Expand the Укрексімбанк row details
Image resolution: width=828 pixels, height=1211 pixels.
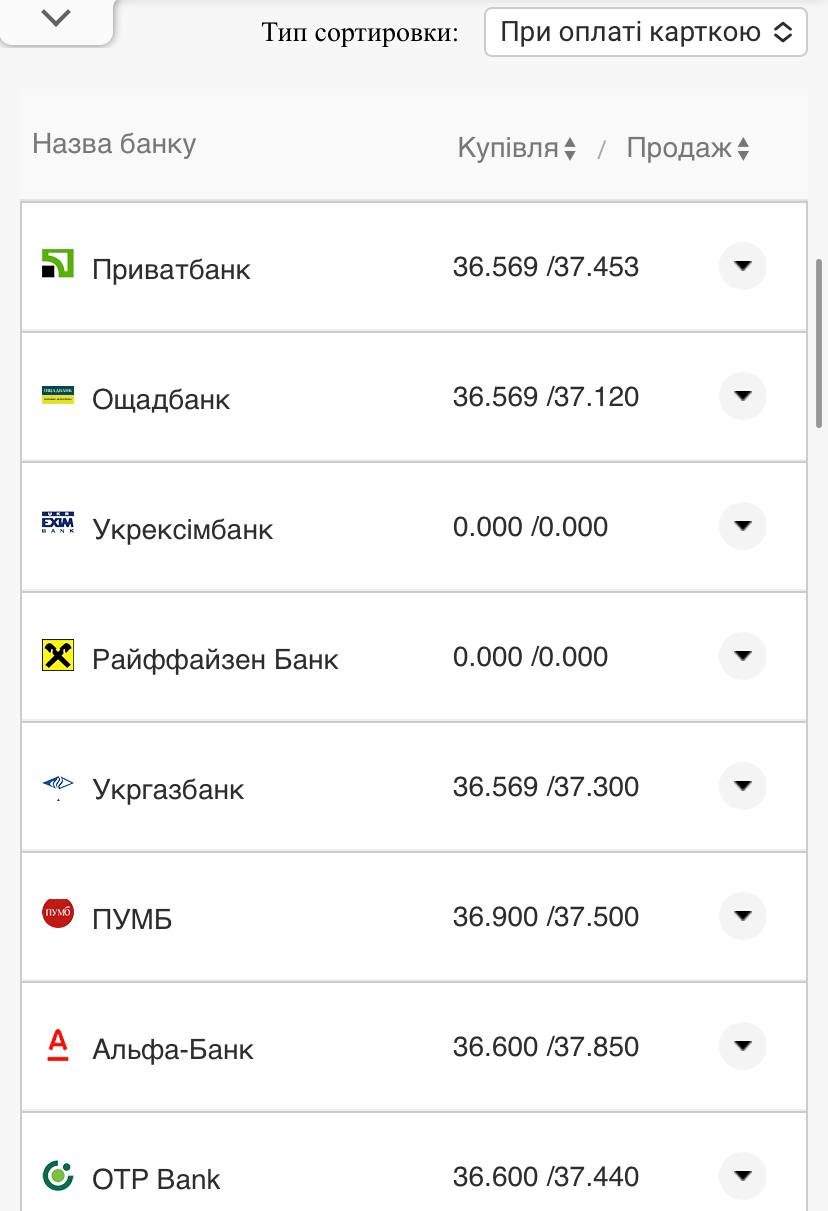coord(742,526)
